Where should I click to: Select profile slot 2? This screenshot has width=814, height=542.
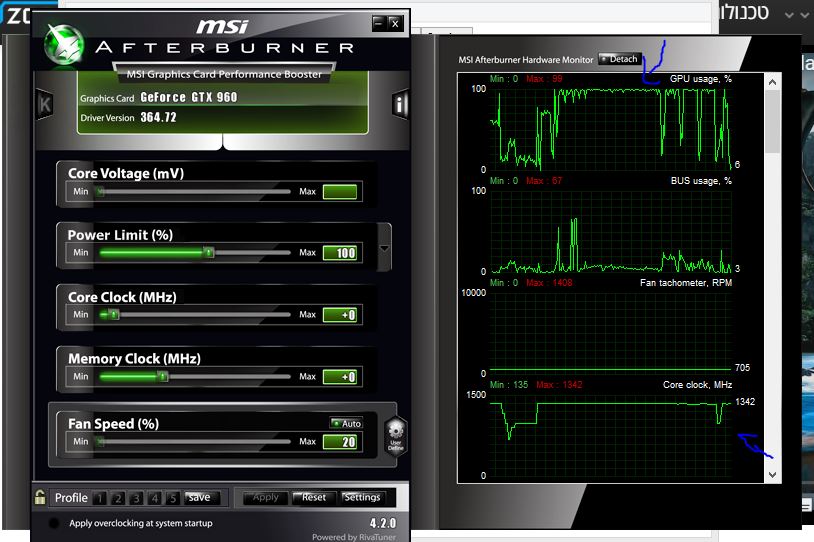pos(118,498)
